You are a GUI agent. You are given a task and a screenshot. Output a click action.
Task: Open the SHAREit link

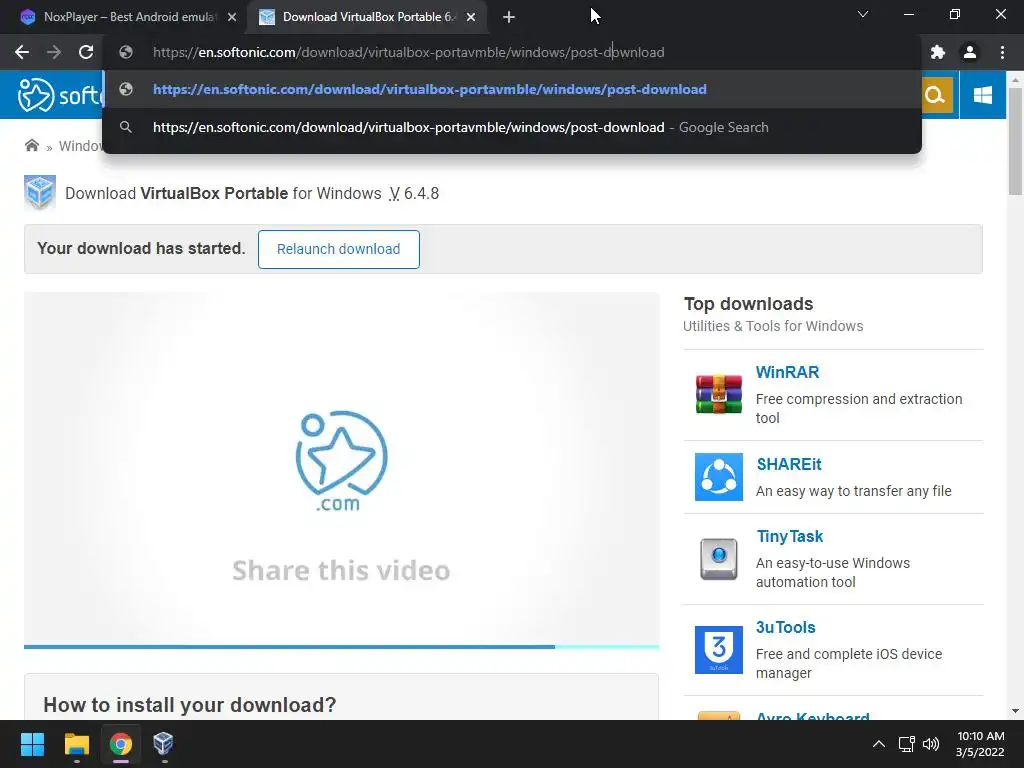(788, 464)
